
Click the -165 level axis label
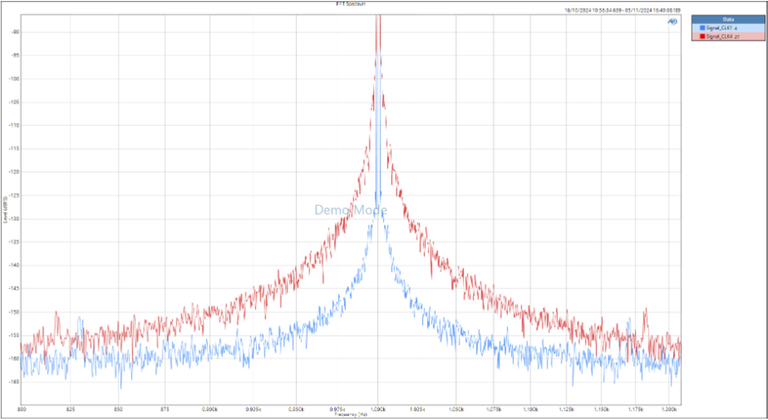click(x=14, y=381)
